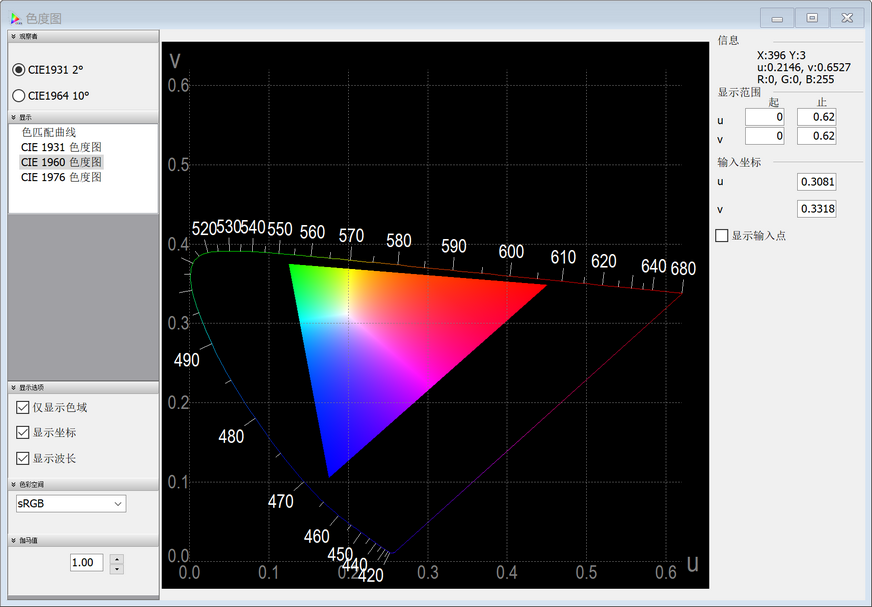872x607 pixels.
Task: Click the 570 wavelength label
Action: click(x=351, y=236)
